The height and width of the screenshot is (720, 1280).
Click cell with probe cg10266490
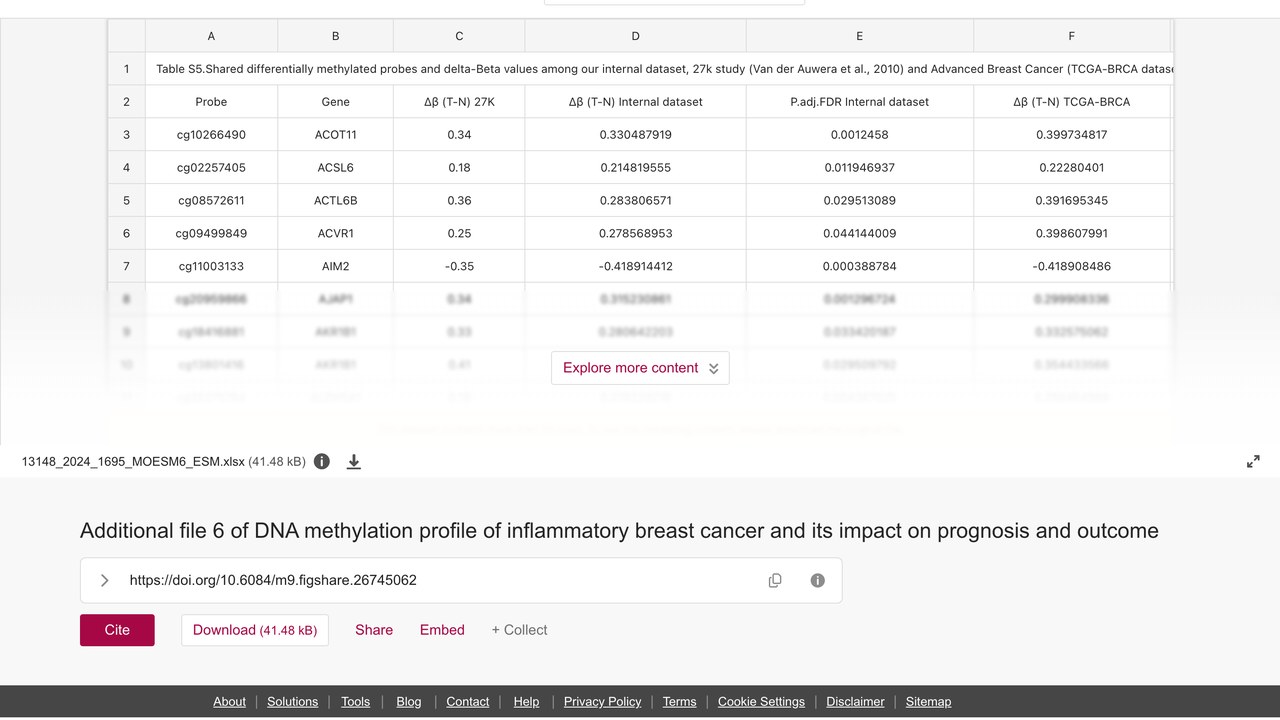(211, 135)
